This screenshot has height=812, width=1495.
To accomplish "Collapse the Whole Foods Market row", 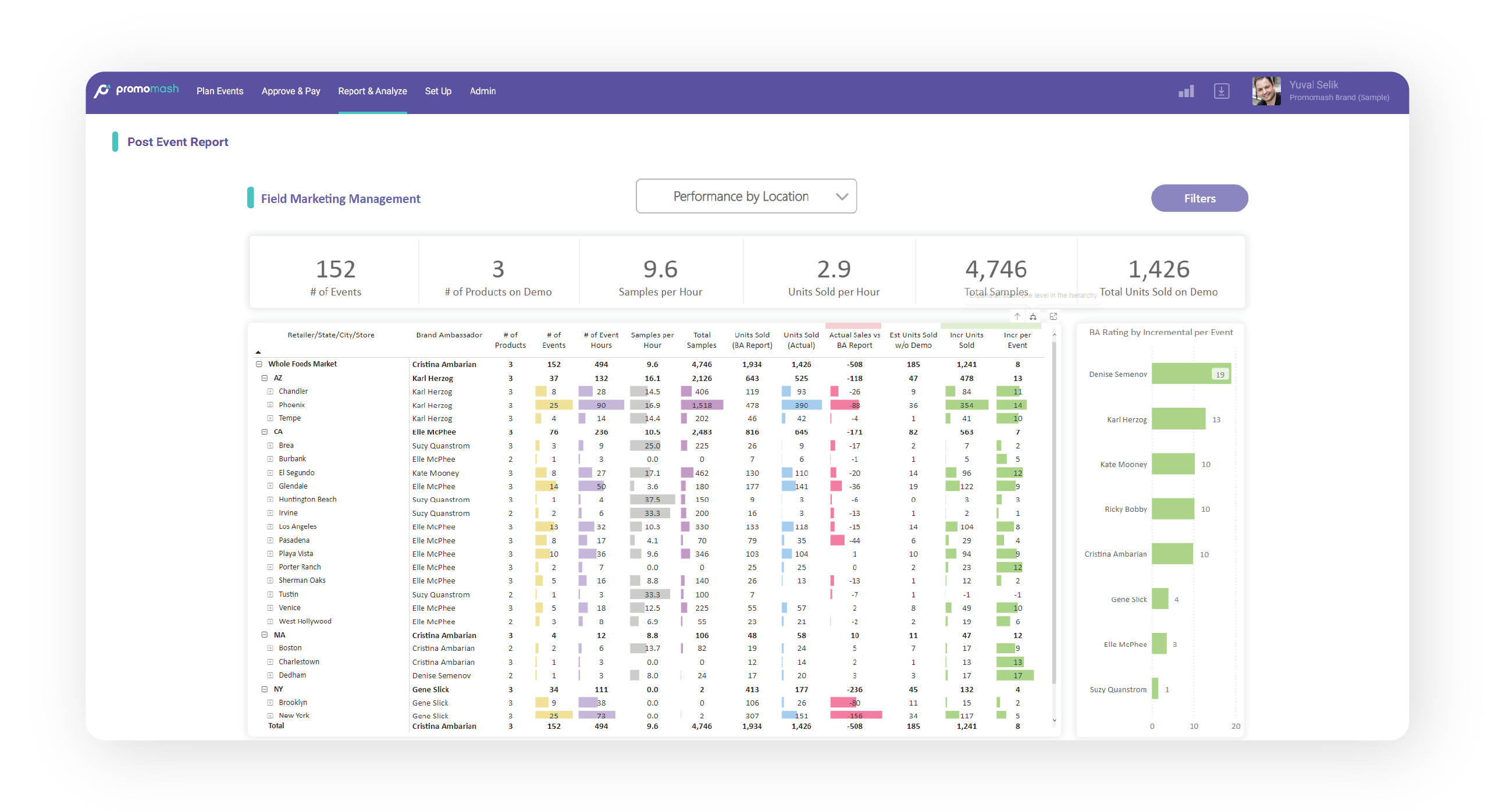I will (x=259, y=364).
